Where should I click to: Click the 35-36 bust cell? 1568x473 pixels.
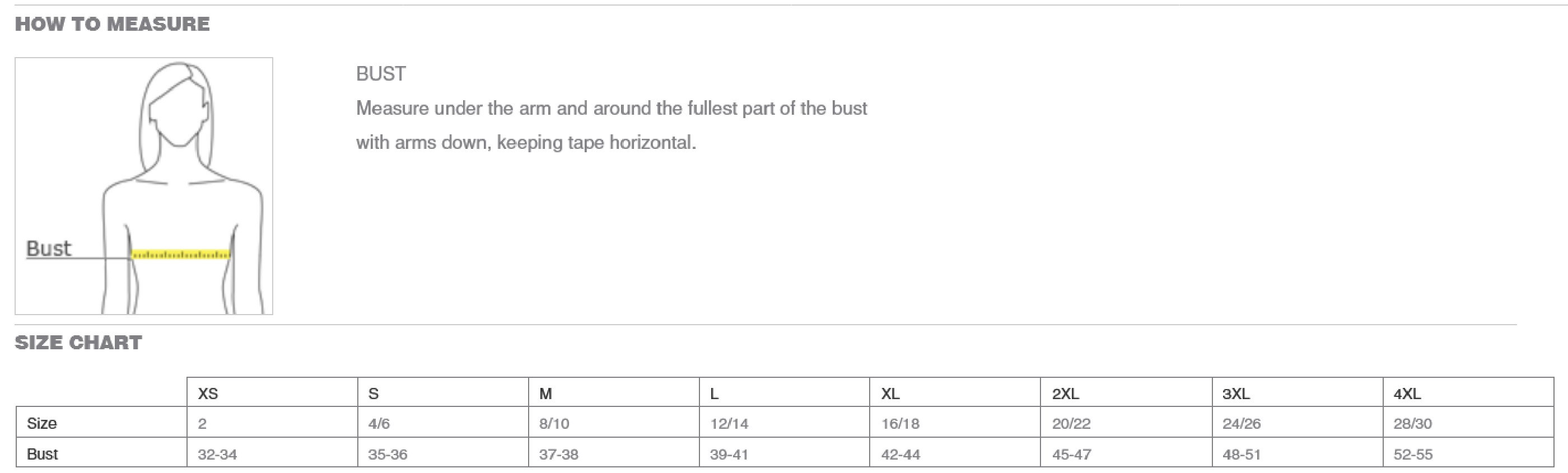tap(388, 454)
